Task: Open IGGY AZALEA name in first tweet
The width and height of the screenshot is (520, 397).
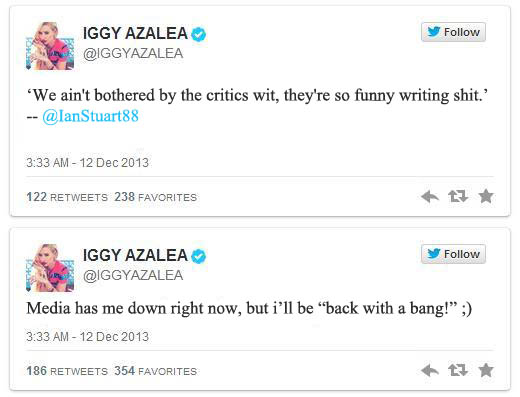Action: pyautogui.click(x=135, y=33)
